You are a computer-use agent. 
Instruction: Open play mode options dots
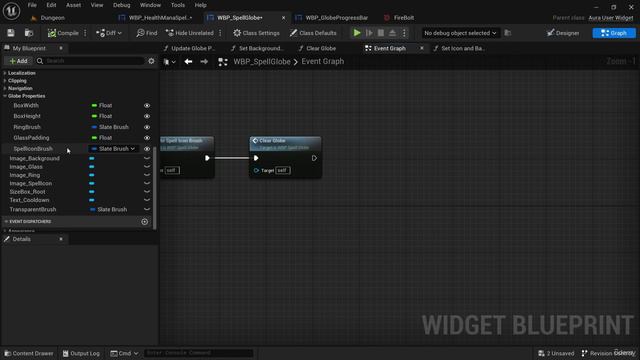point(404,33)
